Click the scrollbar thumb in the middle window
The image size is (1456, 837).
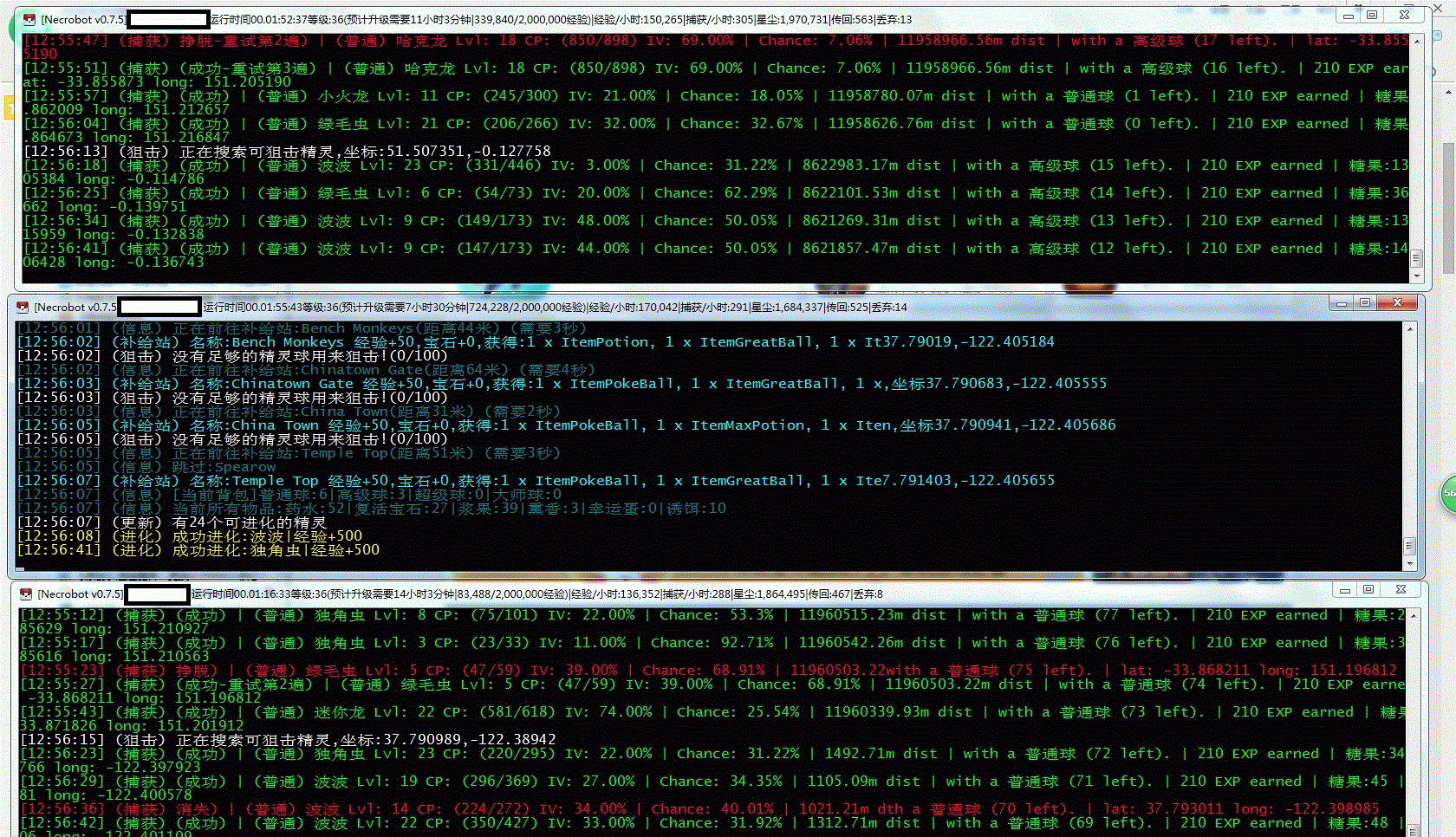coord(1410,546)
